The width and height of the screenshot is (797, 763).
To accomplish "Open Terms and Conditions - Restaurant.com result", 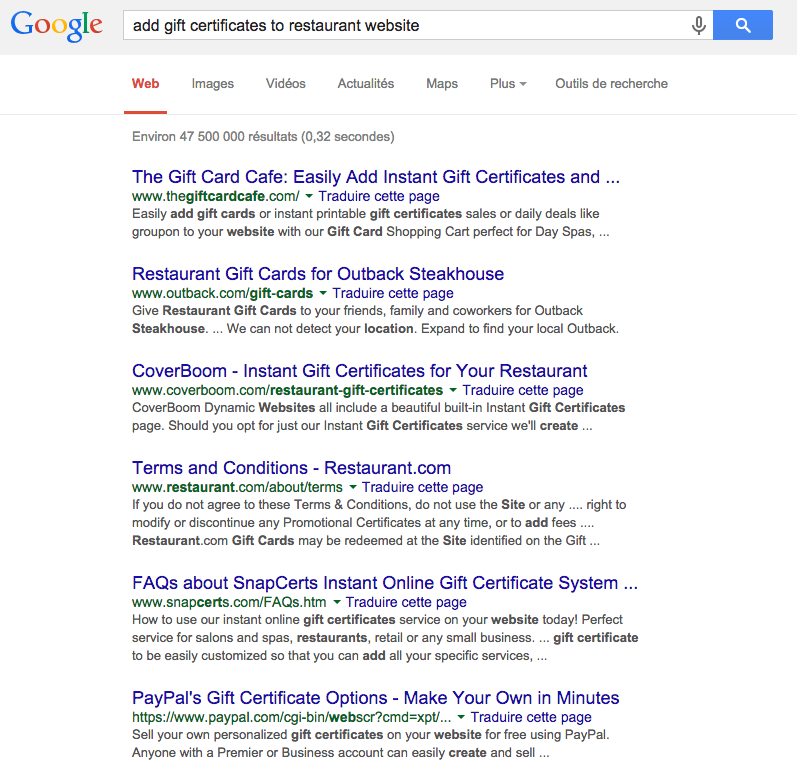I will 291,468.
